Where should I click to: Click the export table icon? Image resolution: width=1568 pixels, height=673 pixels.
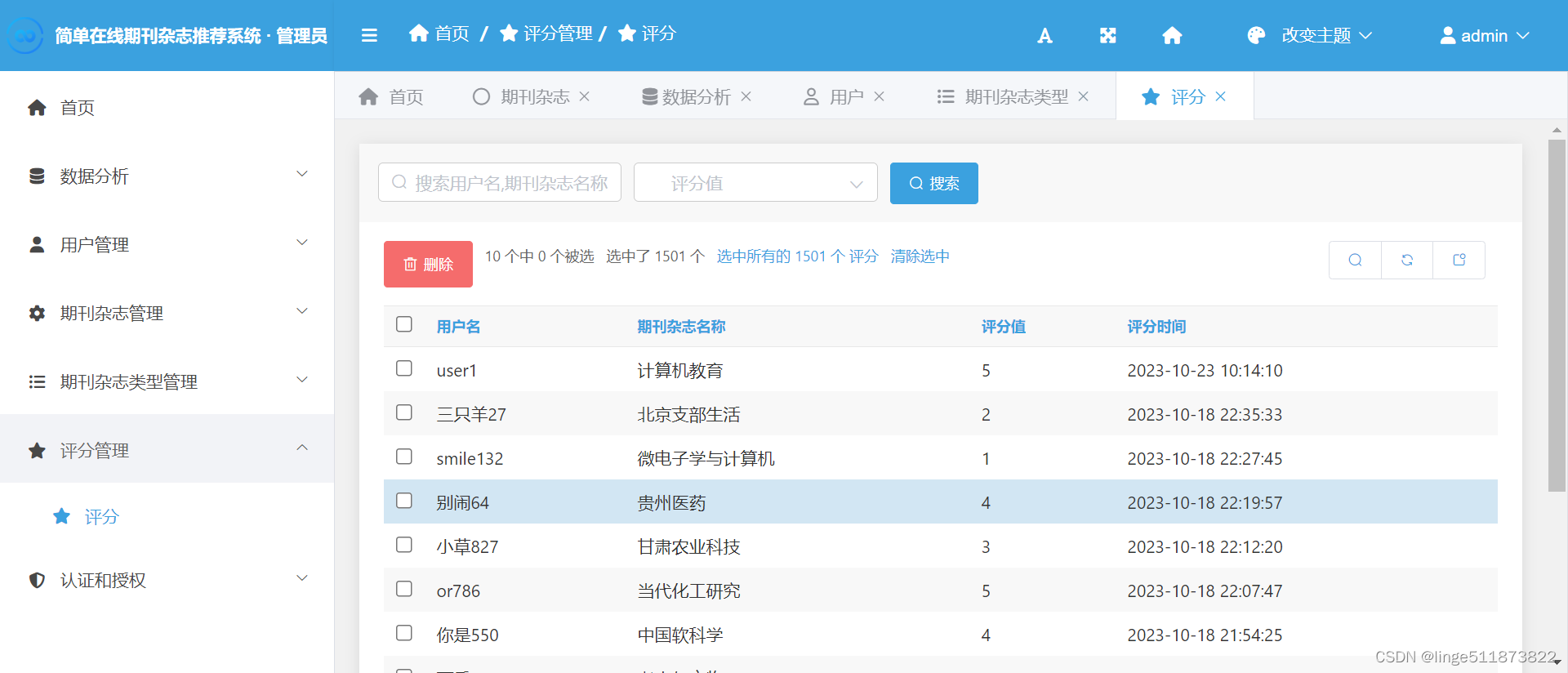[x=1459, y=260]
